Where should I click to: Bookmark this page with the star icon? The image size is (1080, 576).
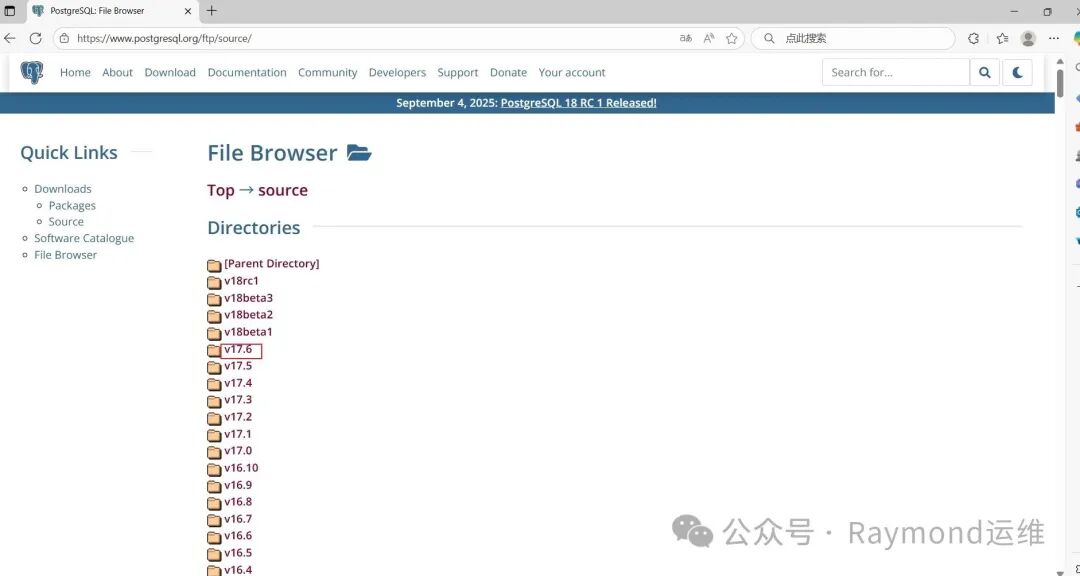pos(731,39)
